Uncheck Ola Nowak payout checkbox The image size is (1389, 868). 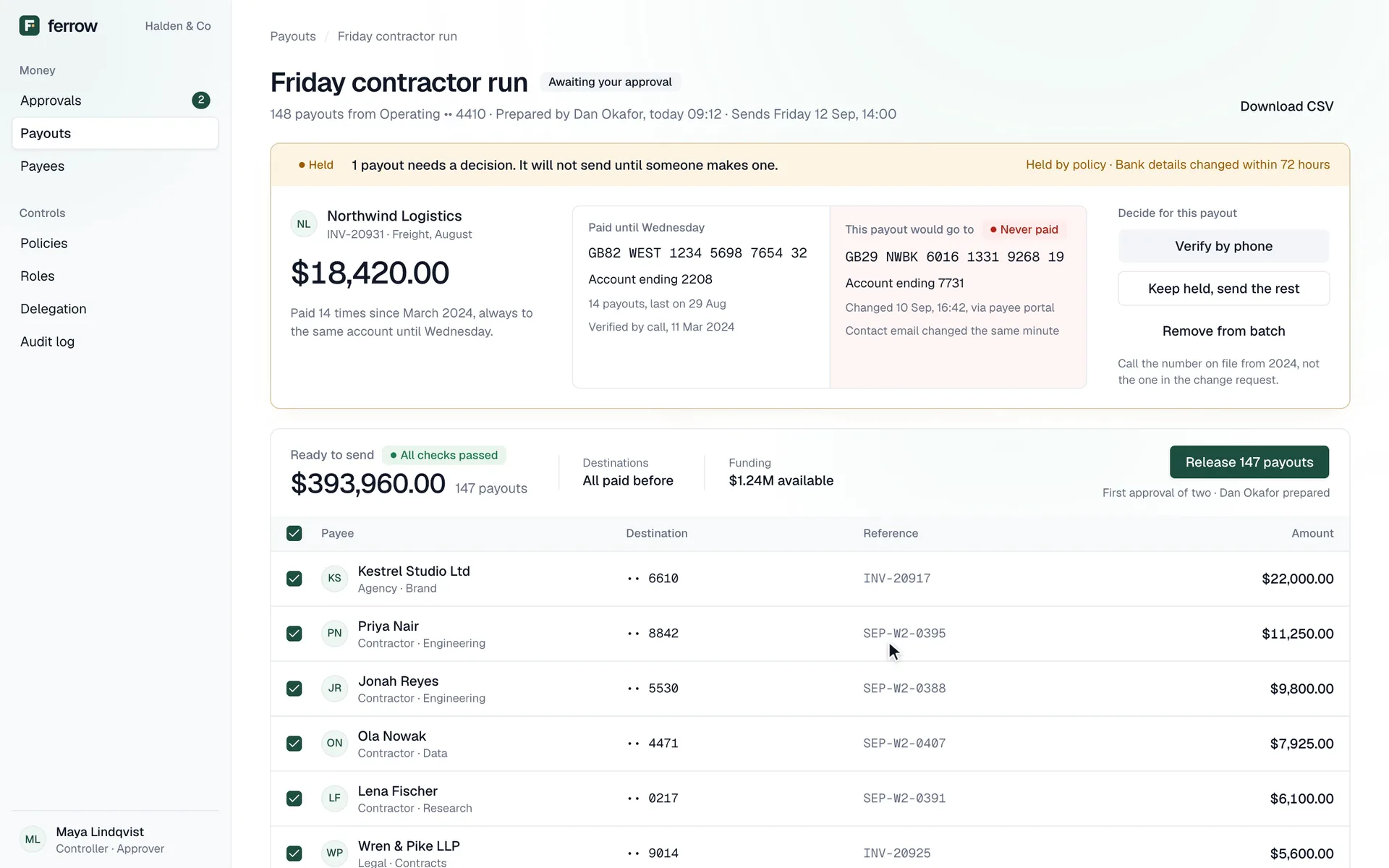pos(294,744)
